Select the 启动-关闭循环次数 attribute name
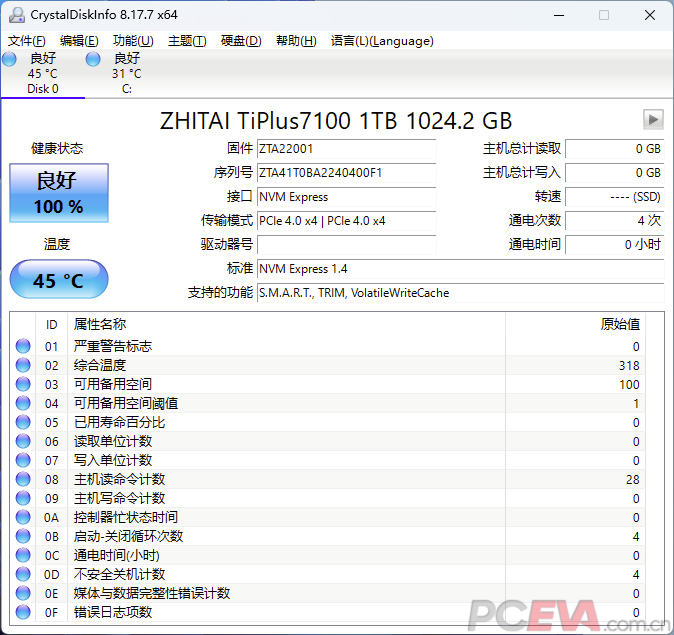 128,536
